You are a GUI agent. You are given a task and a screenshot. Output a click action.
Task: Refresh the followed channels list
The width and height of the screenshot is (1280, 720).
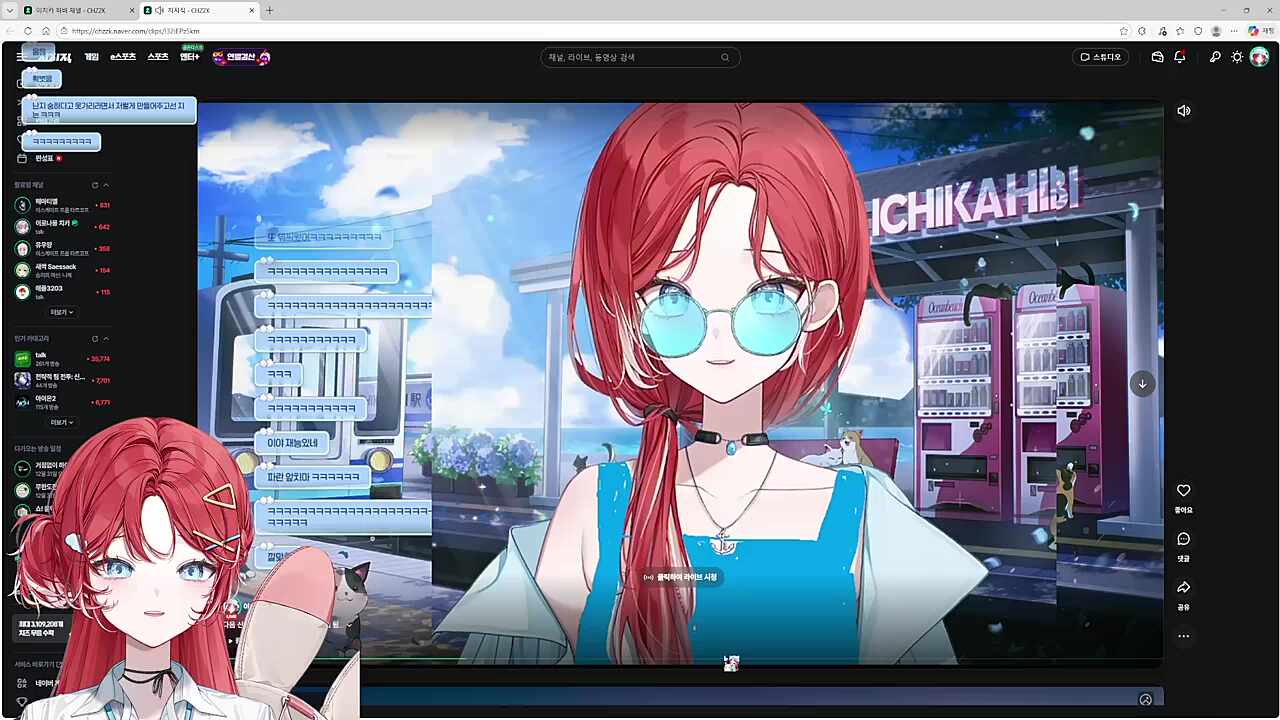[x=95, y=185]
